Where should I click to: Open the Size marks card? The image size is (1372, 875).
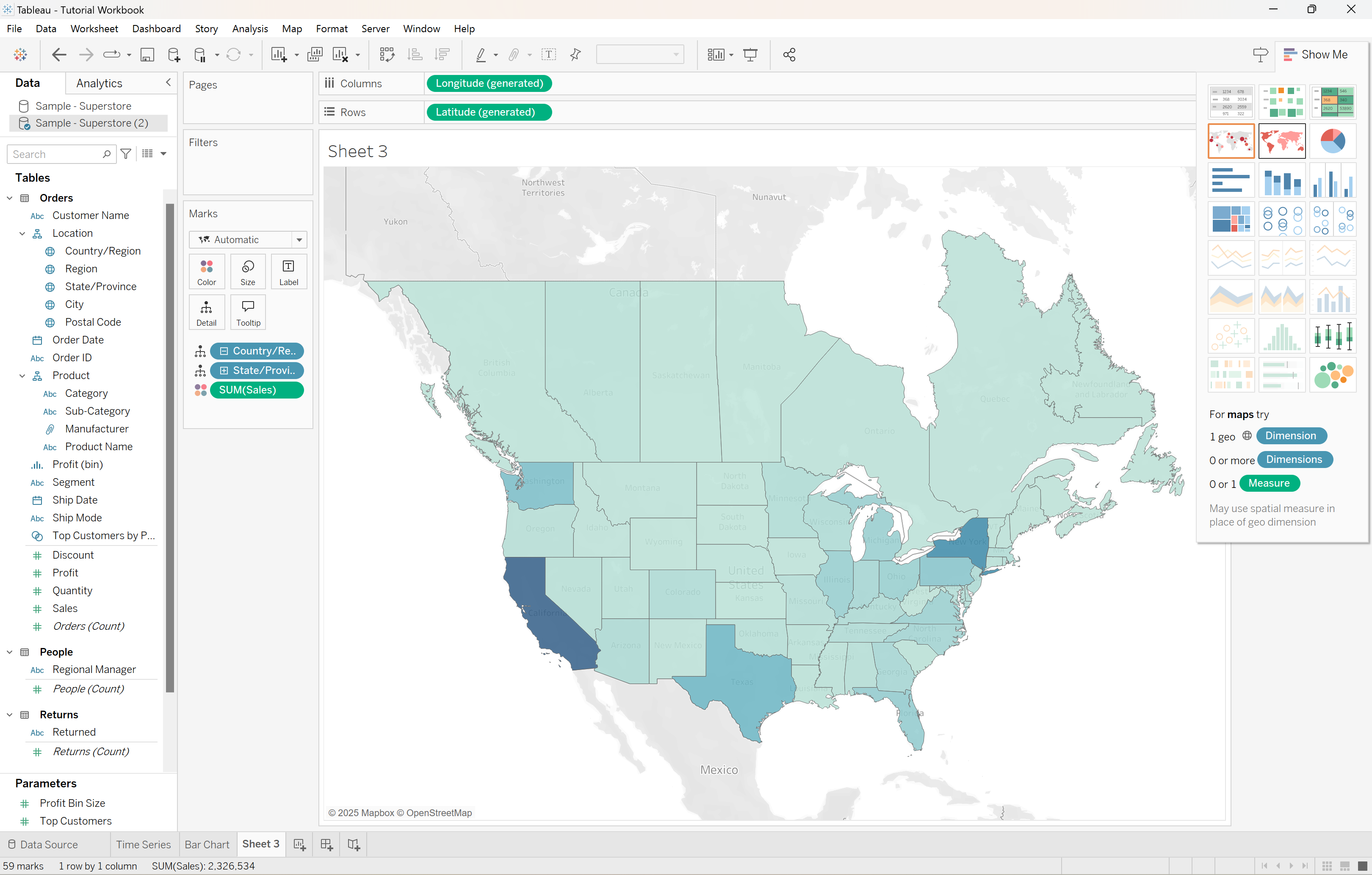[248, 272]
